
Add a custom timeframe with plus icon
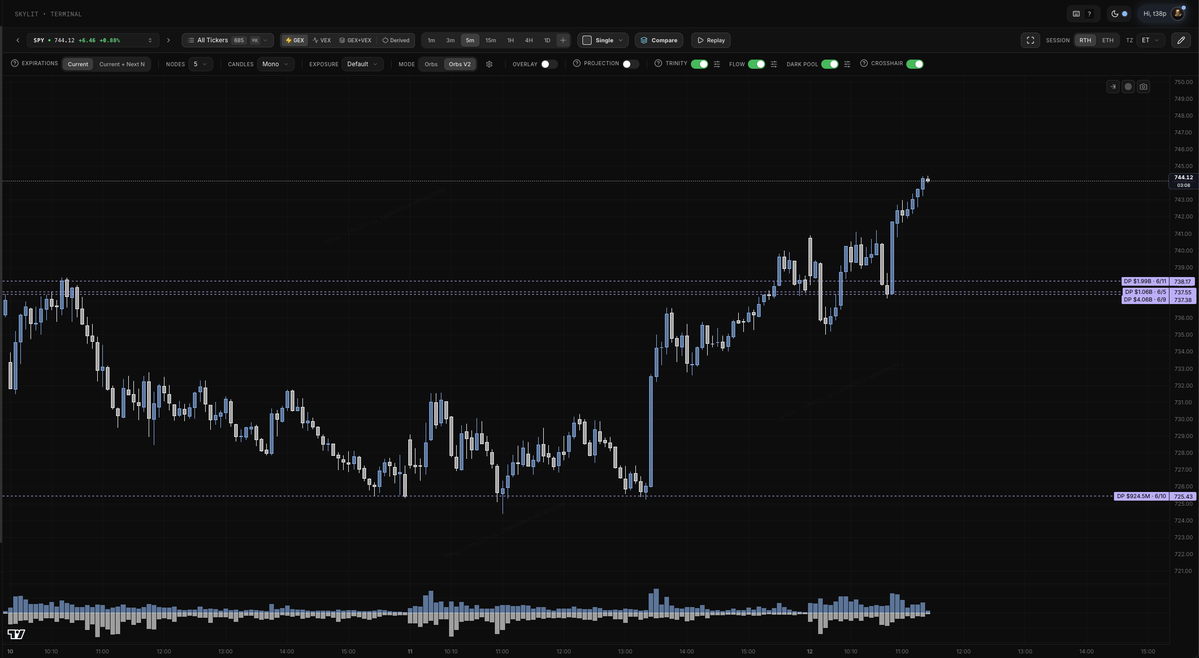point(563,41)
